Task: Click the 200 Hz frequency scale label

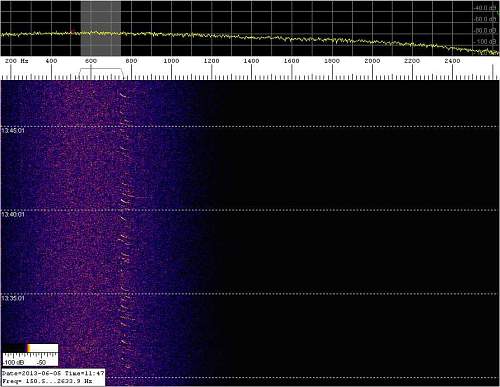Action: coord(17,61)
